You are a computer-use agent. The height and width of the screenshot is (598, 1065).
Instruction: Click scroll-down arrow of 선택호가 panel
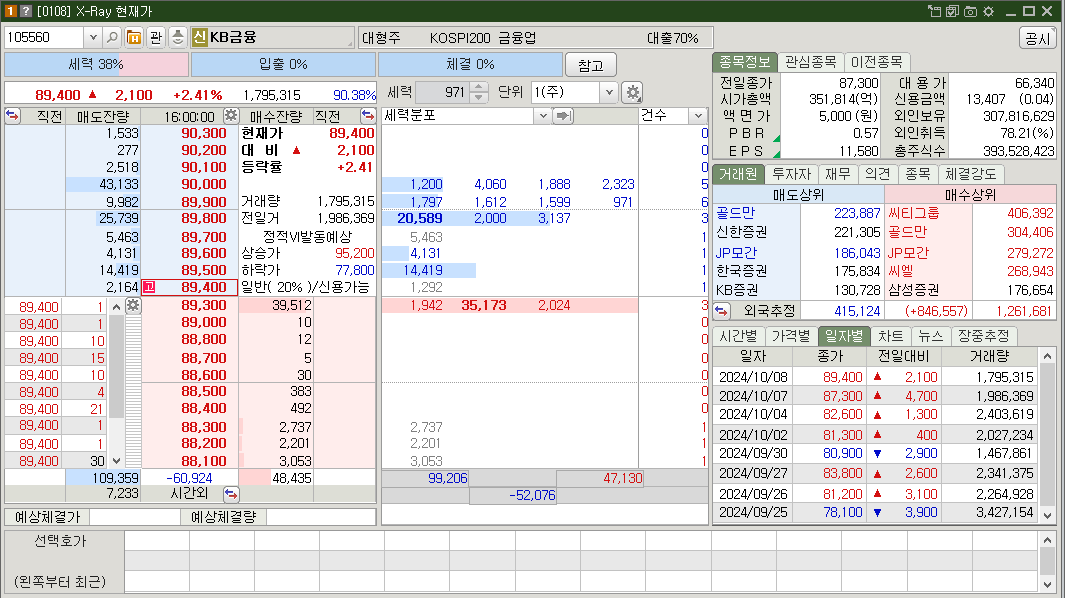1047,584
